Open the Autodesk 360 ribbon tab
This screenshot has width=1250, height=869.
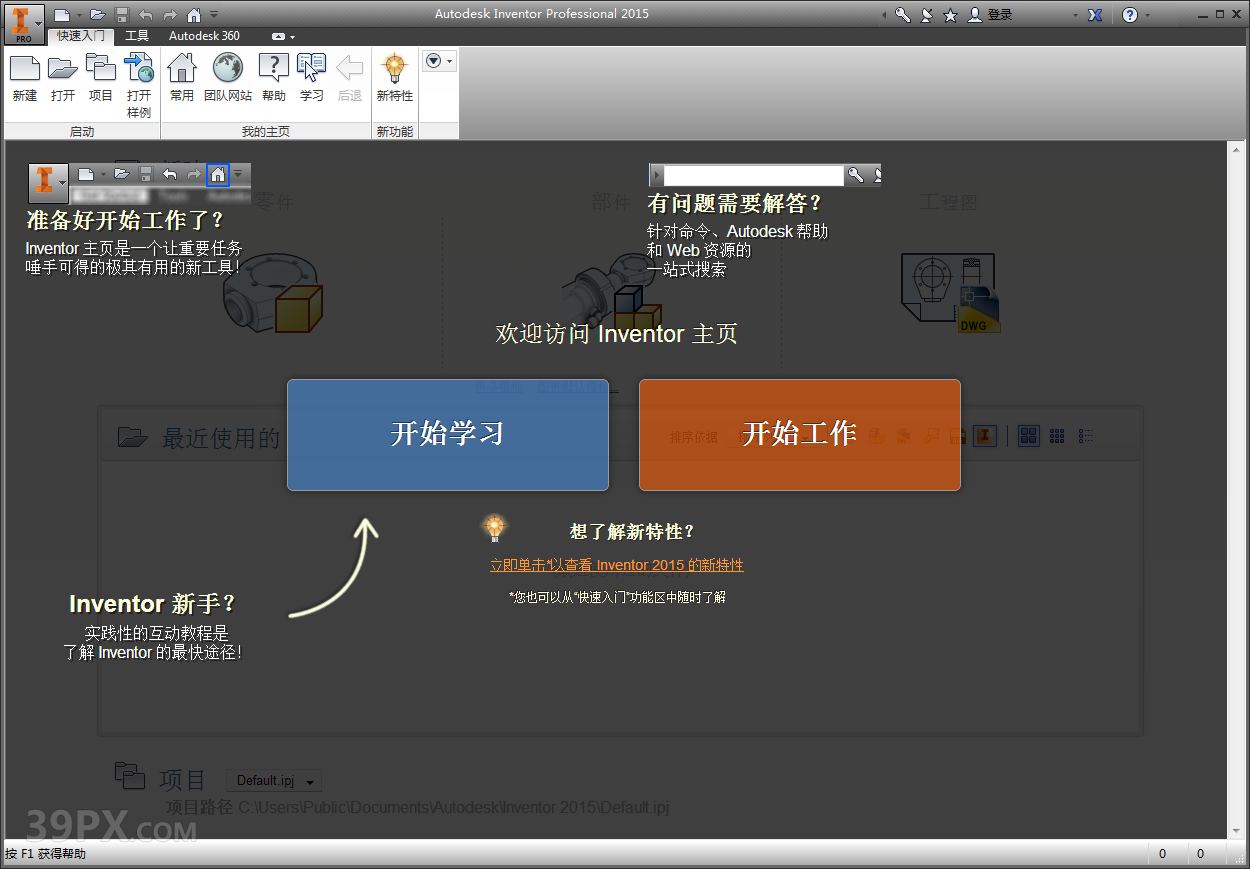(x=204, y=36)
